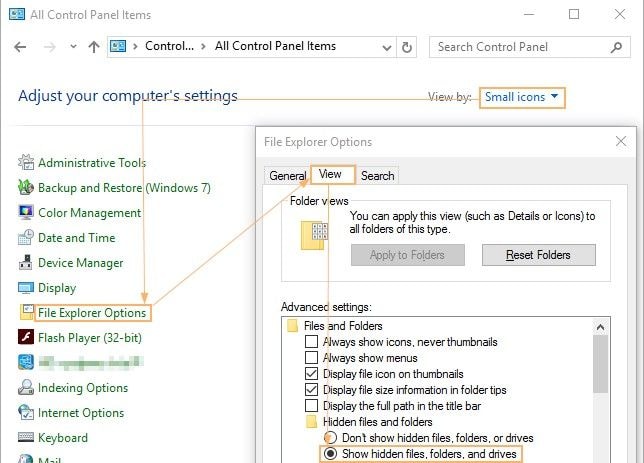Uncheck Display file icon on thumbnails
This screenshot has width=644, height=463.
311,374
